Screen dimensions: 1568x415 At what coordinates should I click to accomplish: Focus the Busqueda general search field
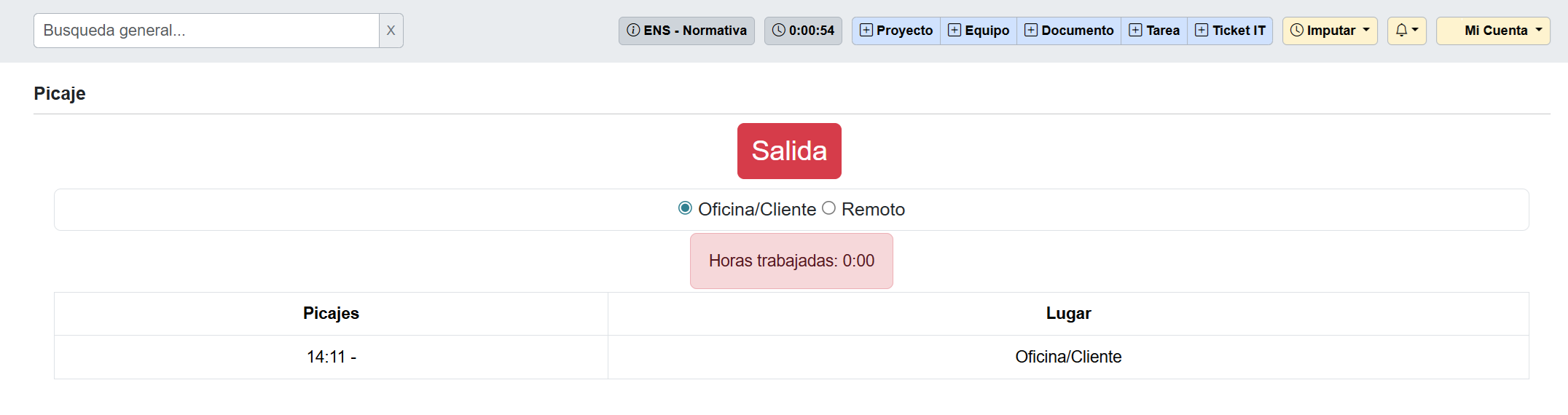[206, 31]
